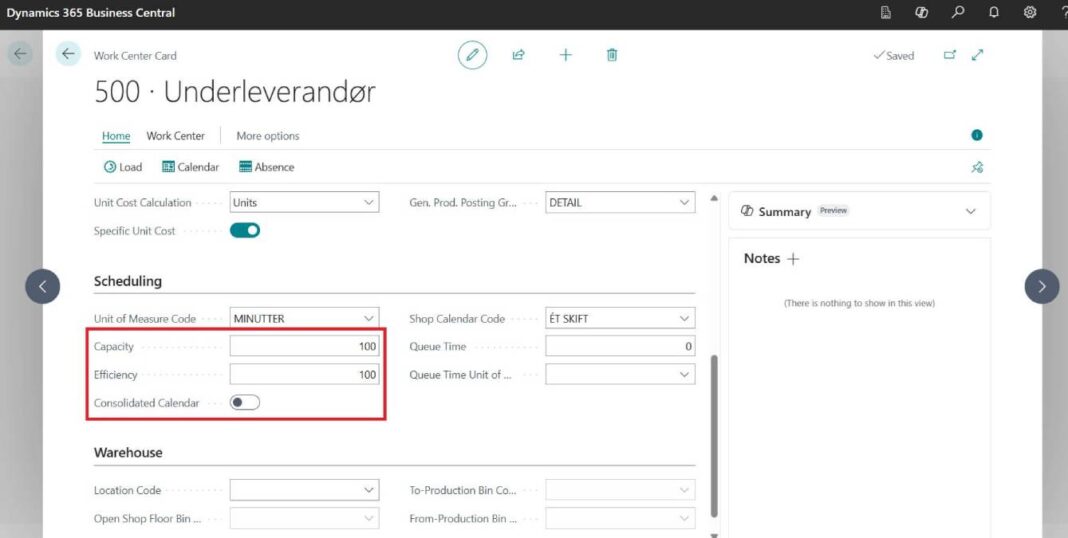Image resolution: width=1068 pixels, height=538 pixels.
Task: Enable Consolidated Calendar toggle
Action: tap(245, 403)
